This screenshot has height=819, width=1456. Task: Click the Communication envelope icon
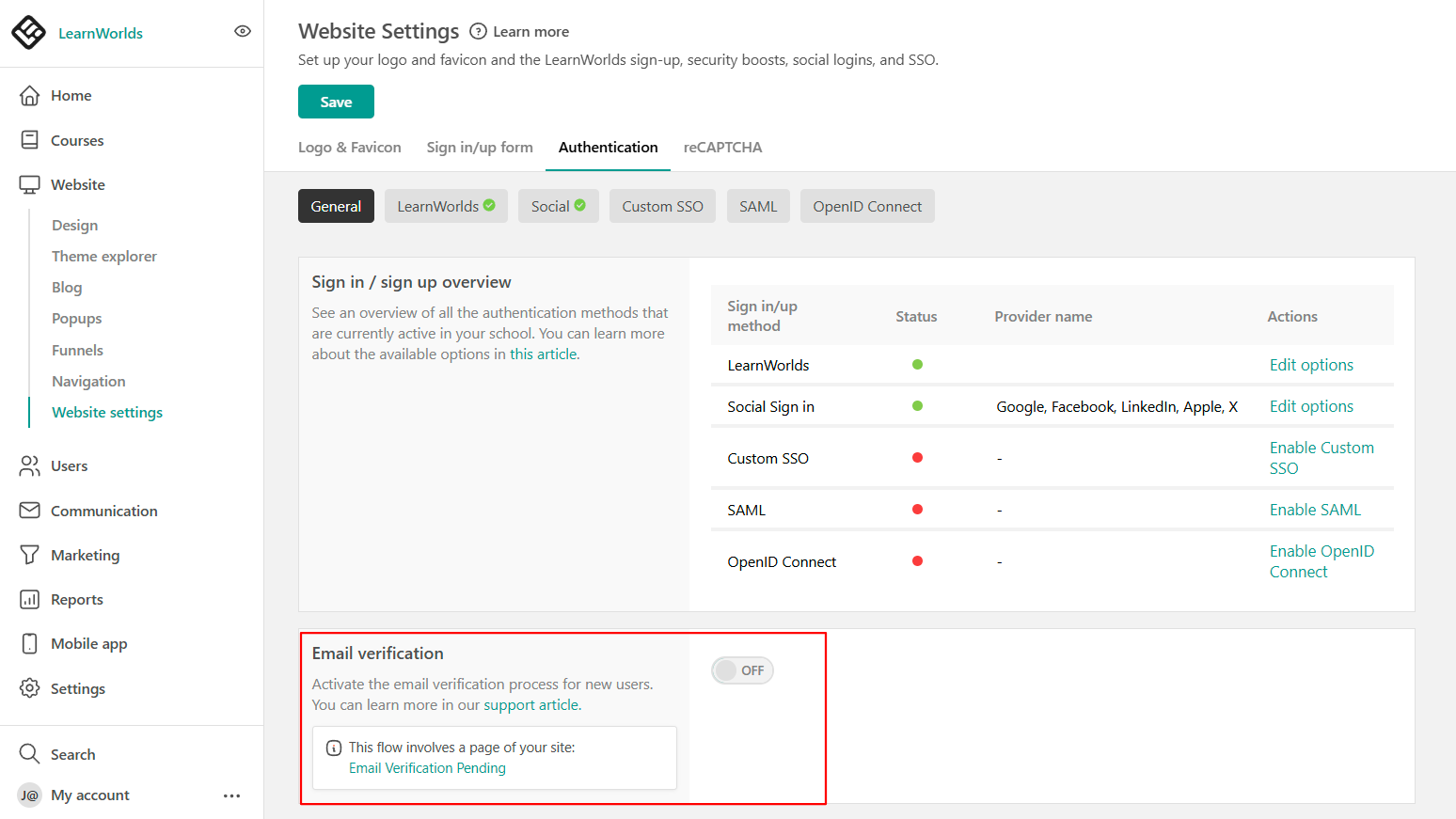pyautogui.click(x=30, y=511)
